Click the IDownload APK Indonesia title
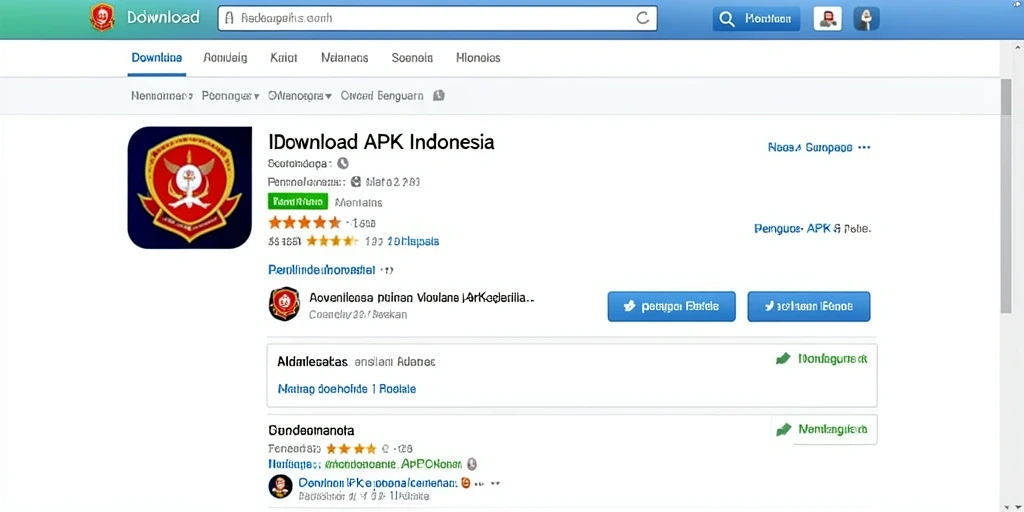1024x512 pixels. (x=381, y=142)
